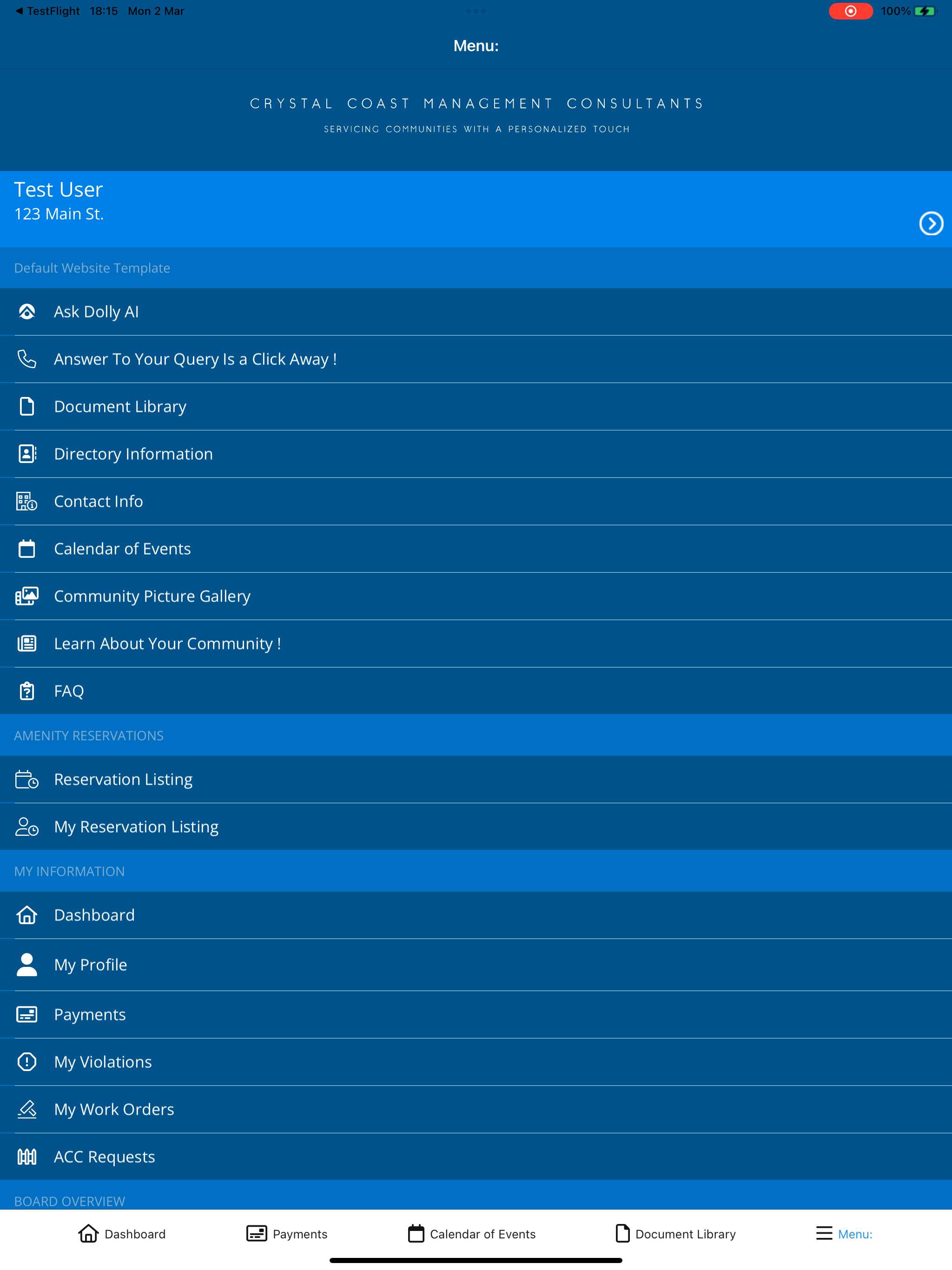Tap the Community Picture Gallery photos icon
Screen dimensions: 952x1270
click(27, 596)
